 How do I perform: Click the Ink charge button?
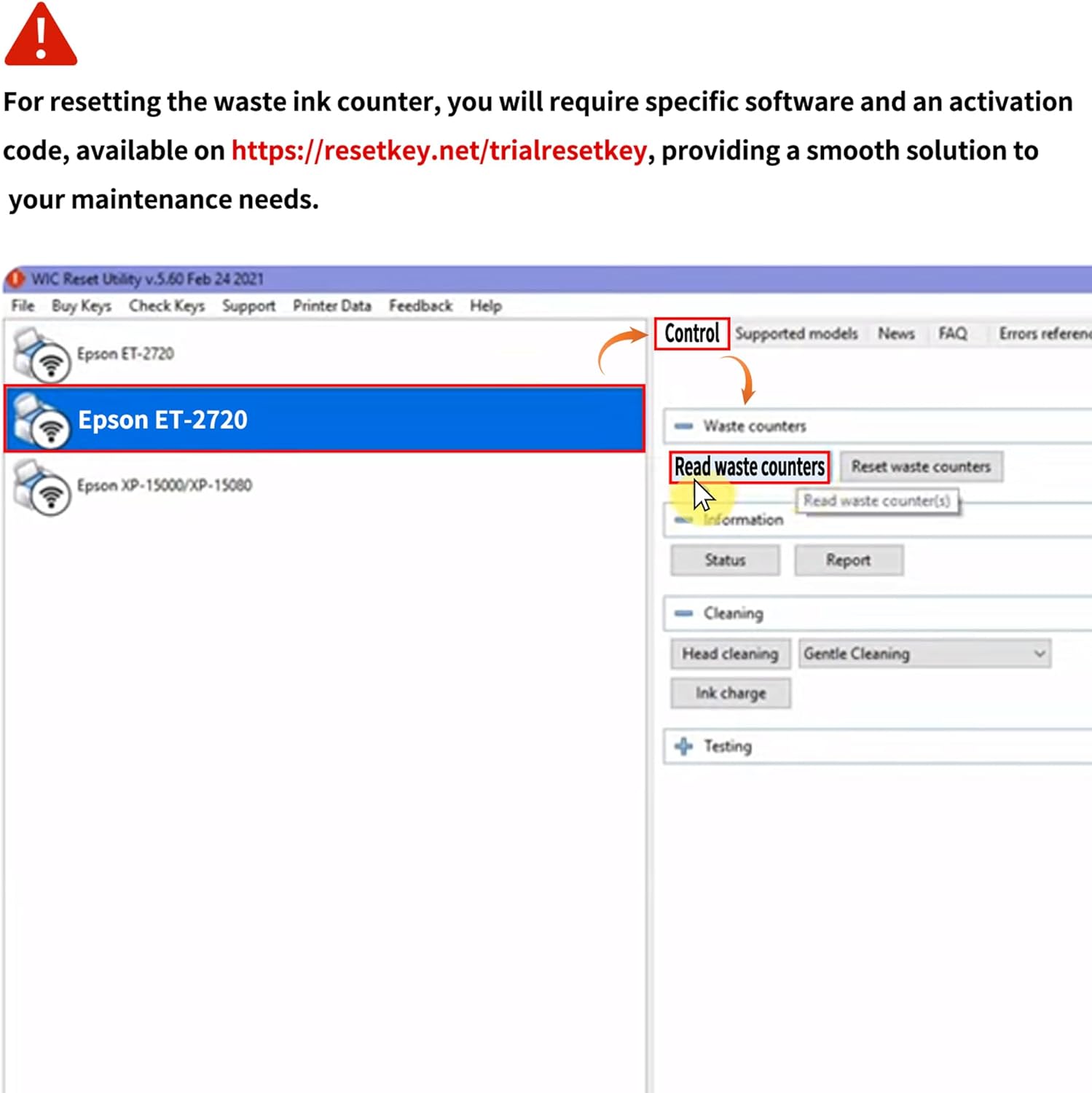(731, 693)
